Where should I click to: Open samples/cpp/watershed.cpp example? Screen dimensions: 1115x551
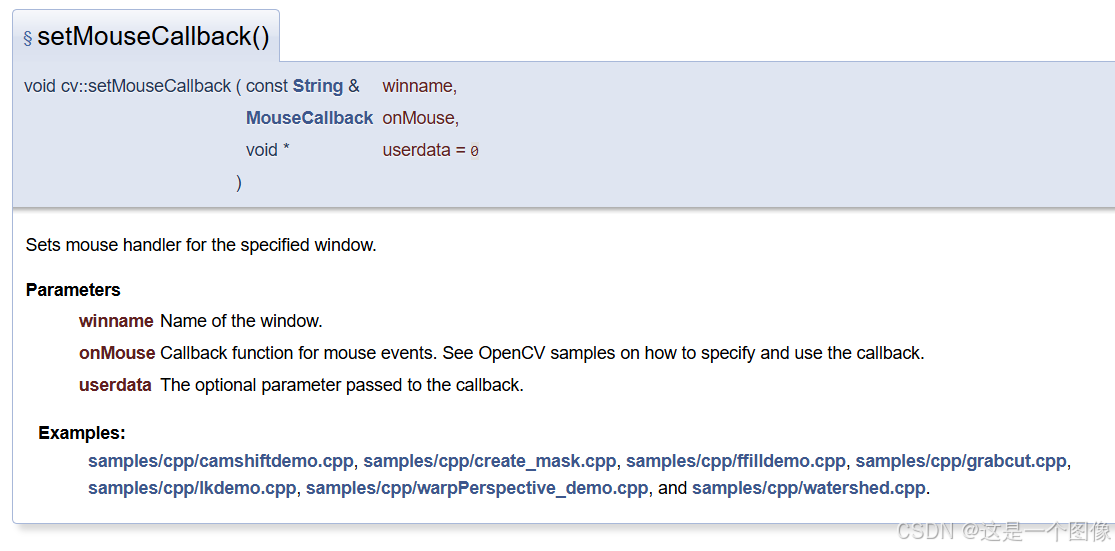click(809, 488)
